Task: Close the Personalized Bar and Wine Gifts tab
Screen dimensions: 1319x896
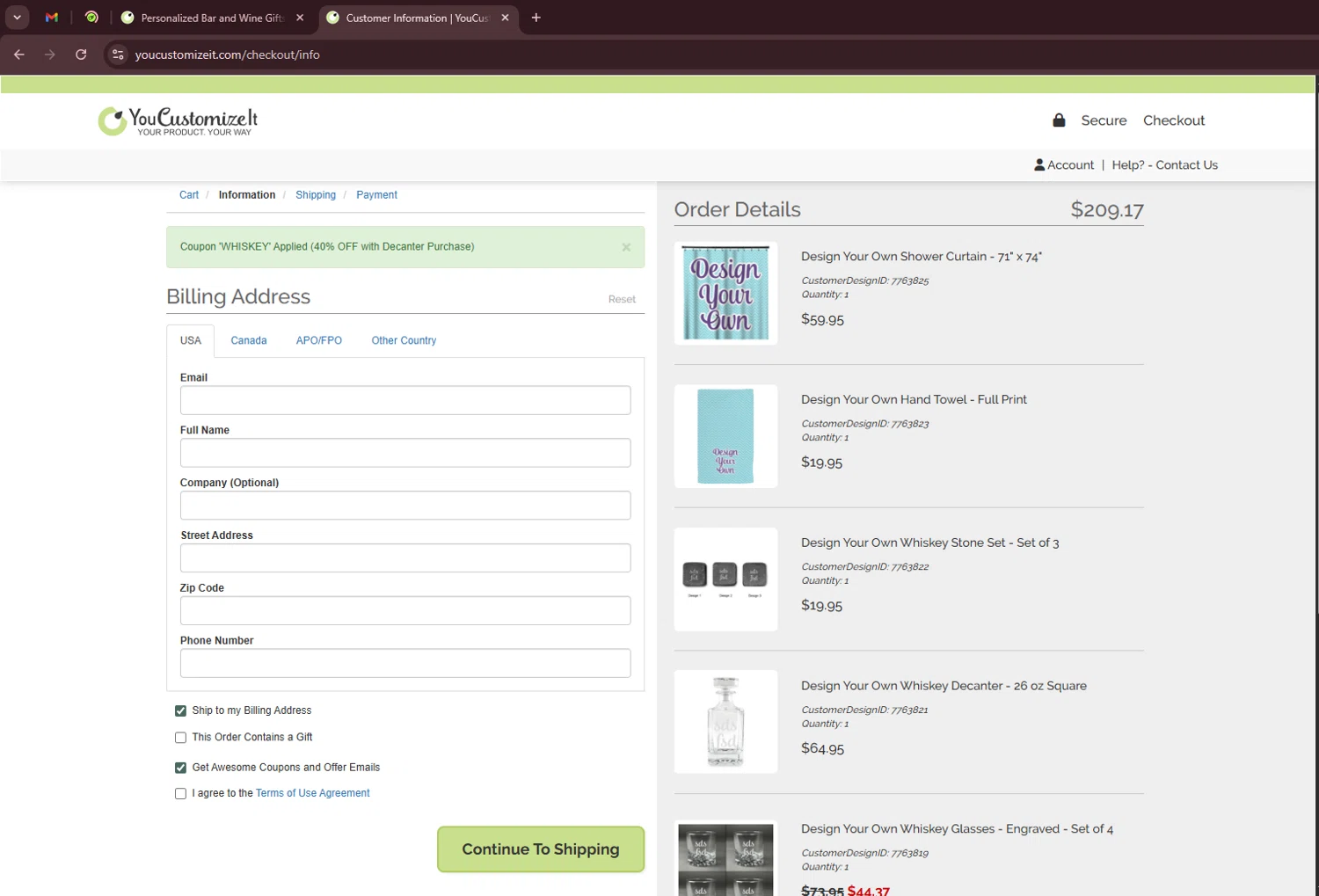Action: coord(300,18)
